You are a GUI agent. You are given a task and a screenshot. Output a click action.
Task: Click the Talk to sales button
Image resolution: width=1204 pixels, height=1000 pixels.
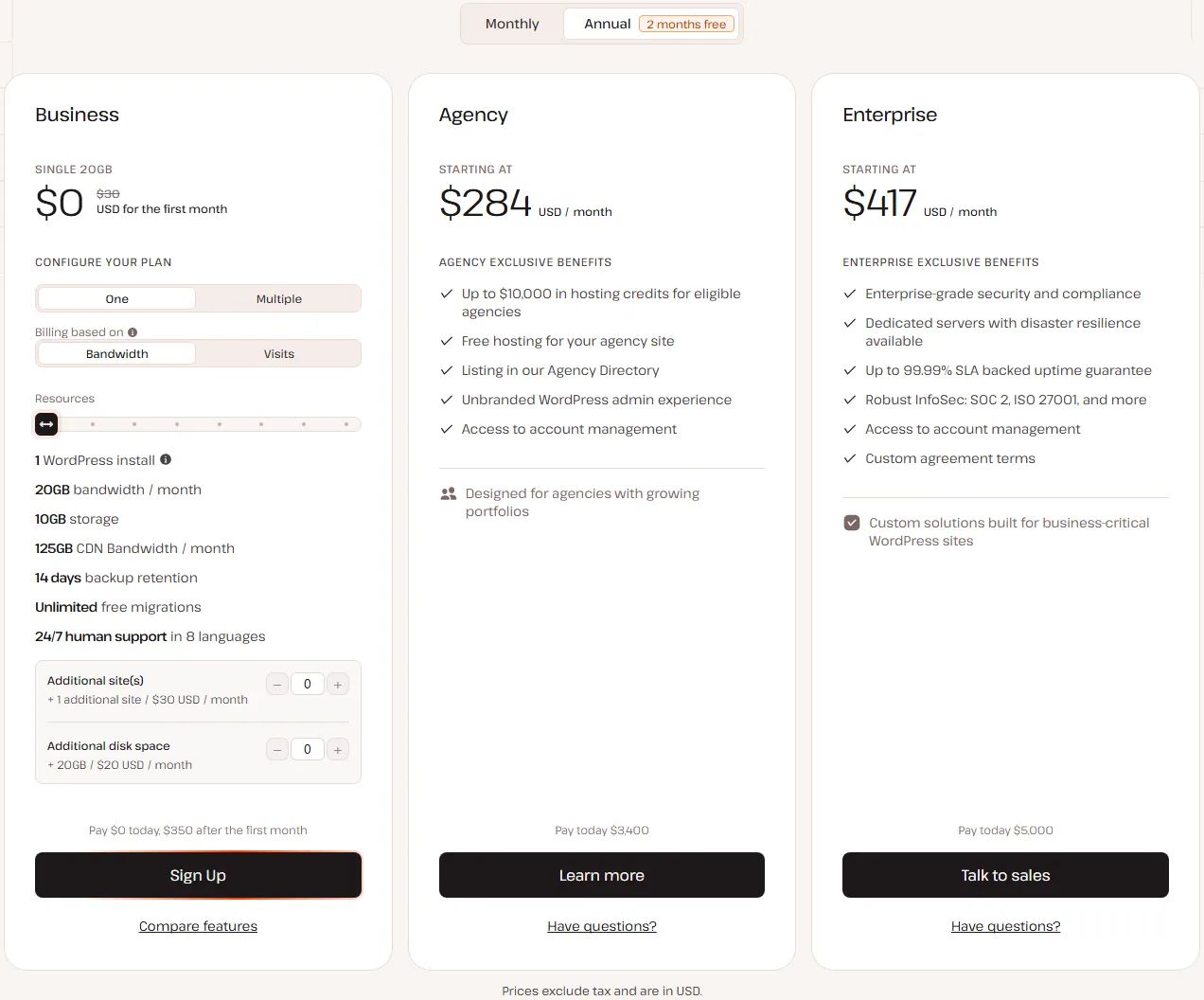[1005, 875]
